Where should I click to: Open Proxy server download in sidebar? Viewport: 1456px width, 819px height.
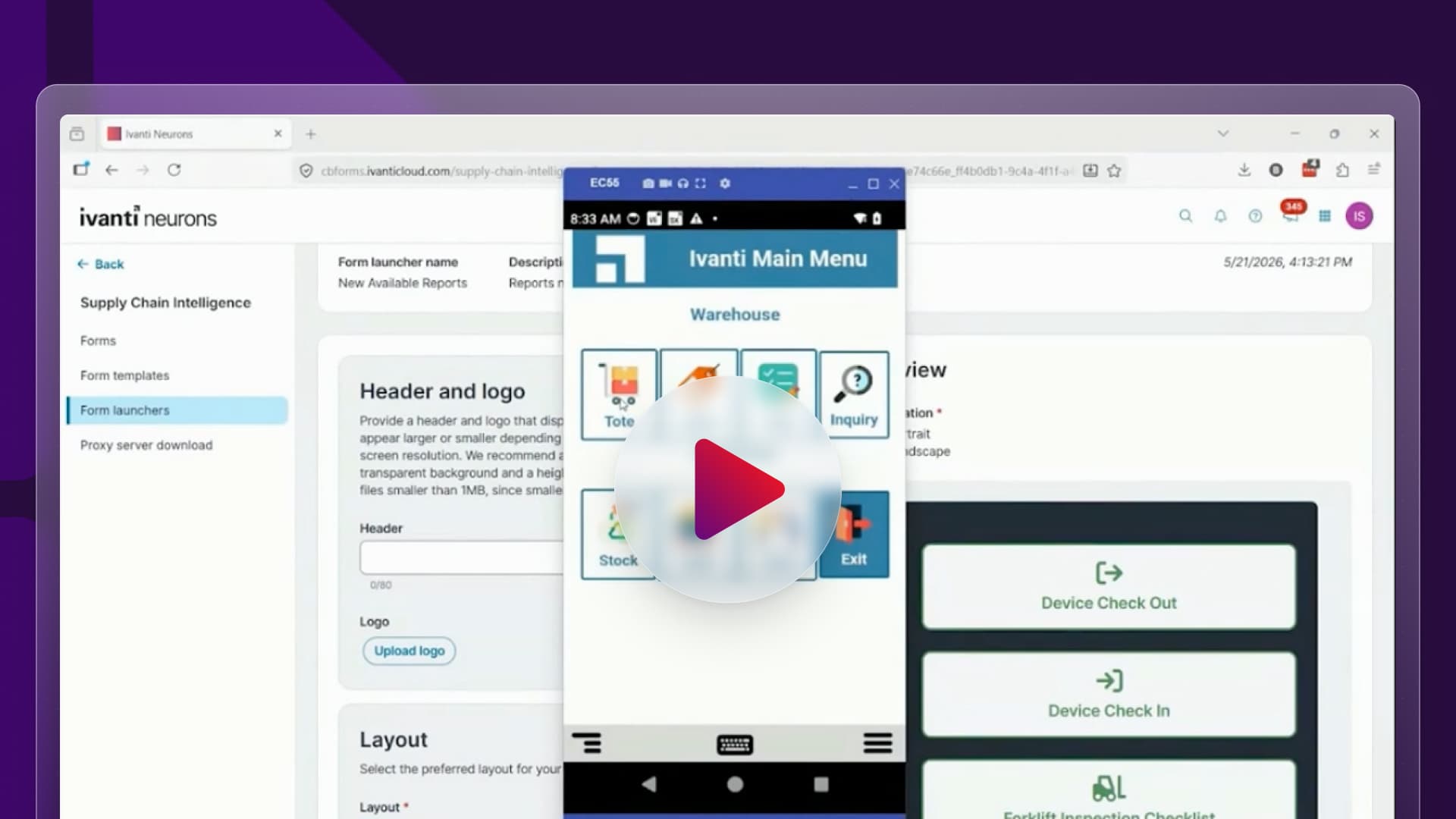point(146,445)
